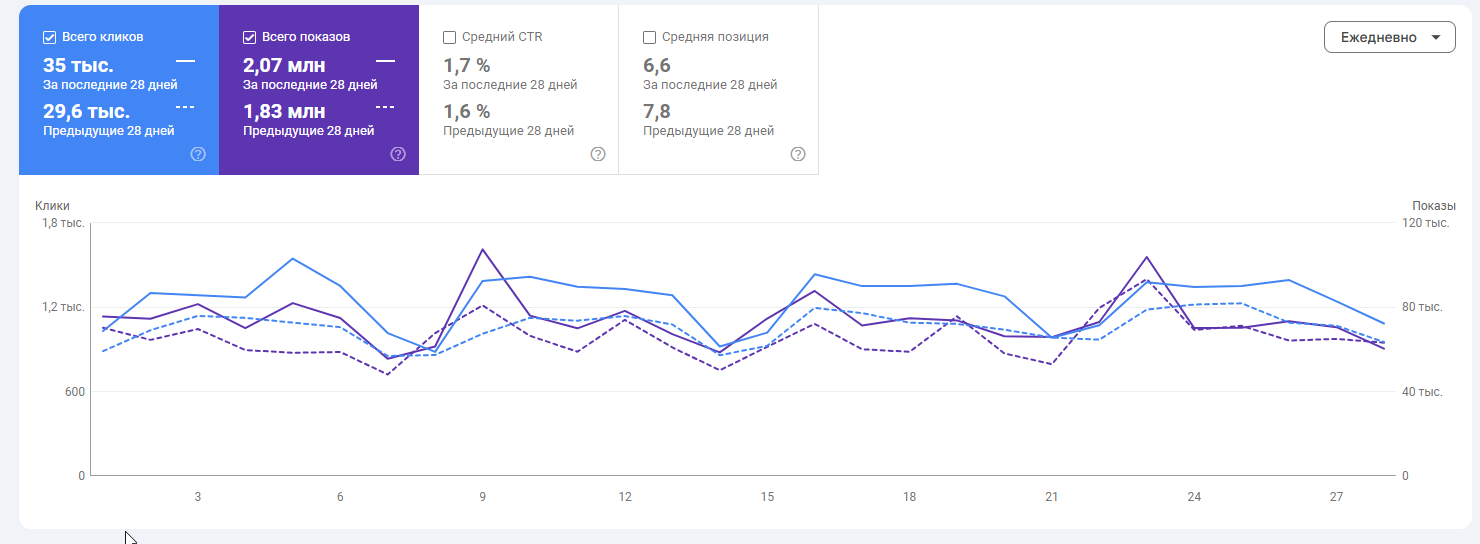1480x544 pixels.
Task: Select the 35 тыс. clicks metric card
Action: pyautogui.click(x=78, y=66)
